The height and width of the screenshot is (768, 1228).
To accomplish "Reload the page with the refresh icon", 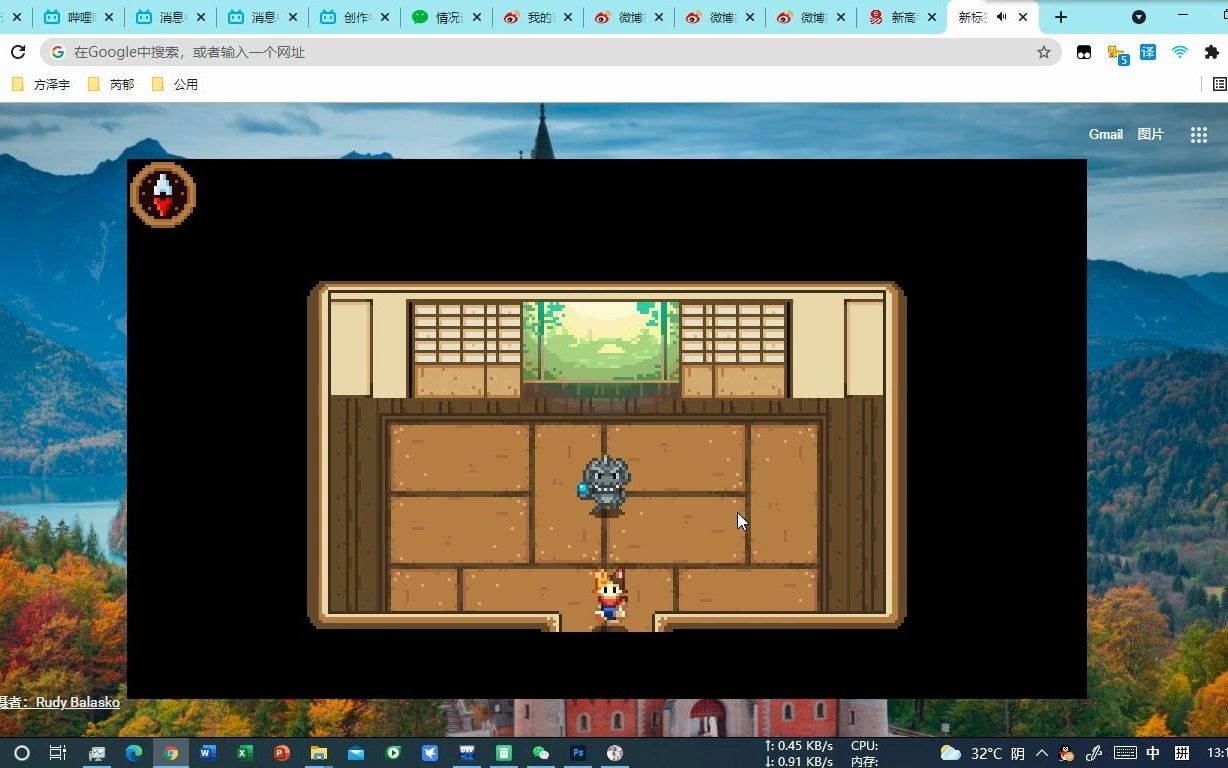I will (18, 52).
